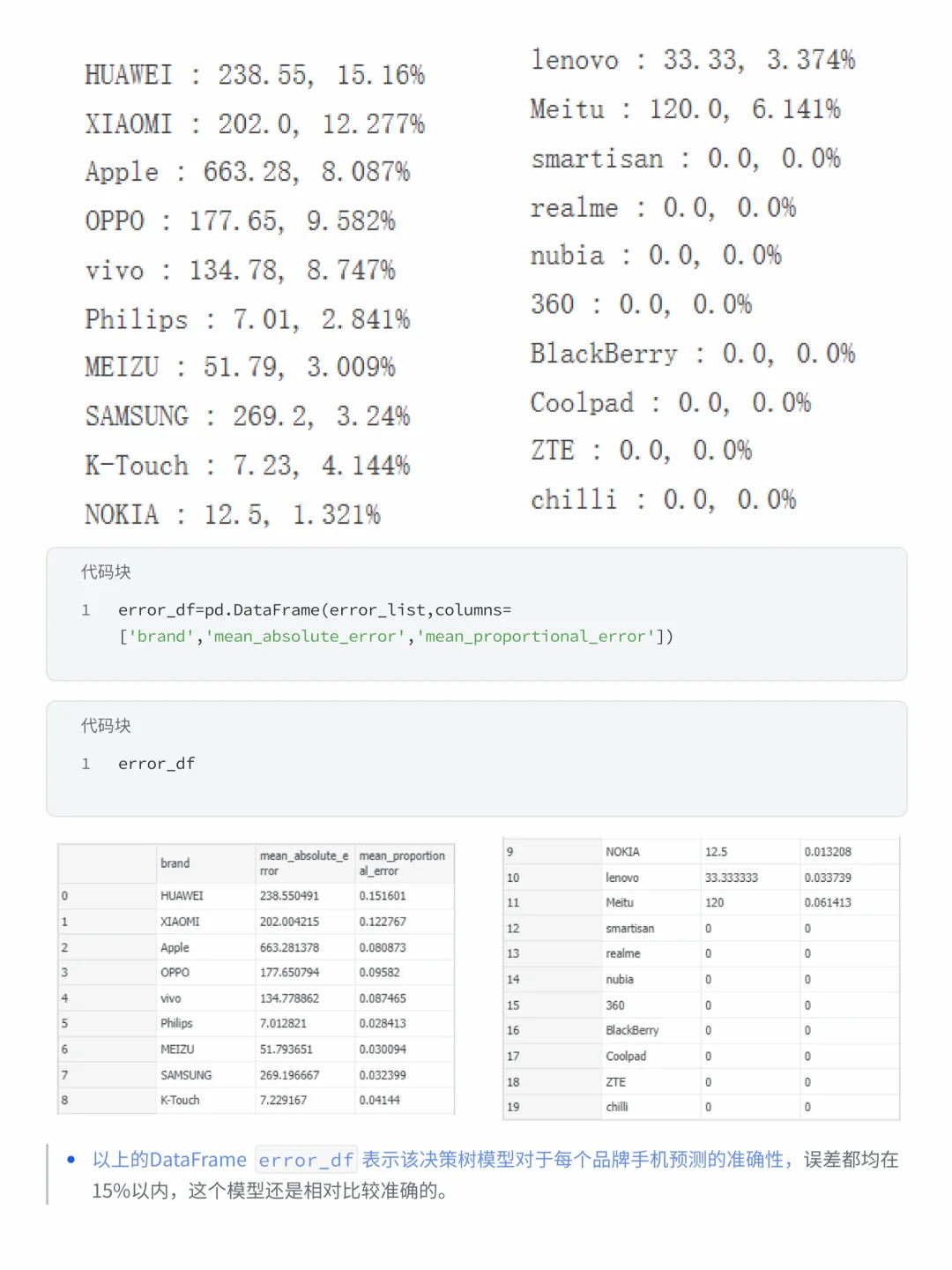Screen dimensions: 952x1270
Task: Select the BlackBerry table row
Action: click(x=702, y=1030)
